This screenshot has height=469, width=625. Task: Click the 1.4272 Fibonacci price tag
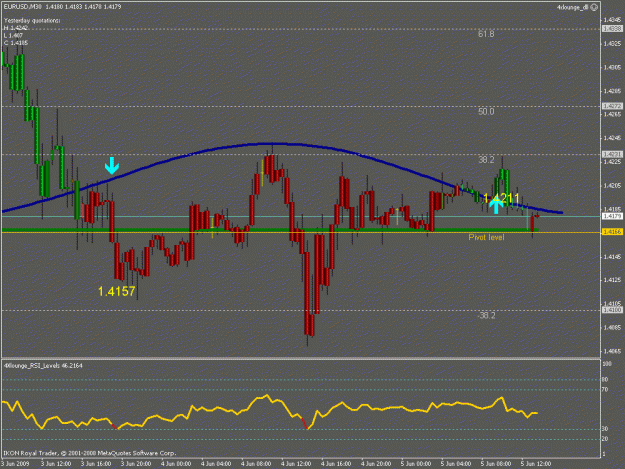pyautogui.click(x=612, y=106)
